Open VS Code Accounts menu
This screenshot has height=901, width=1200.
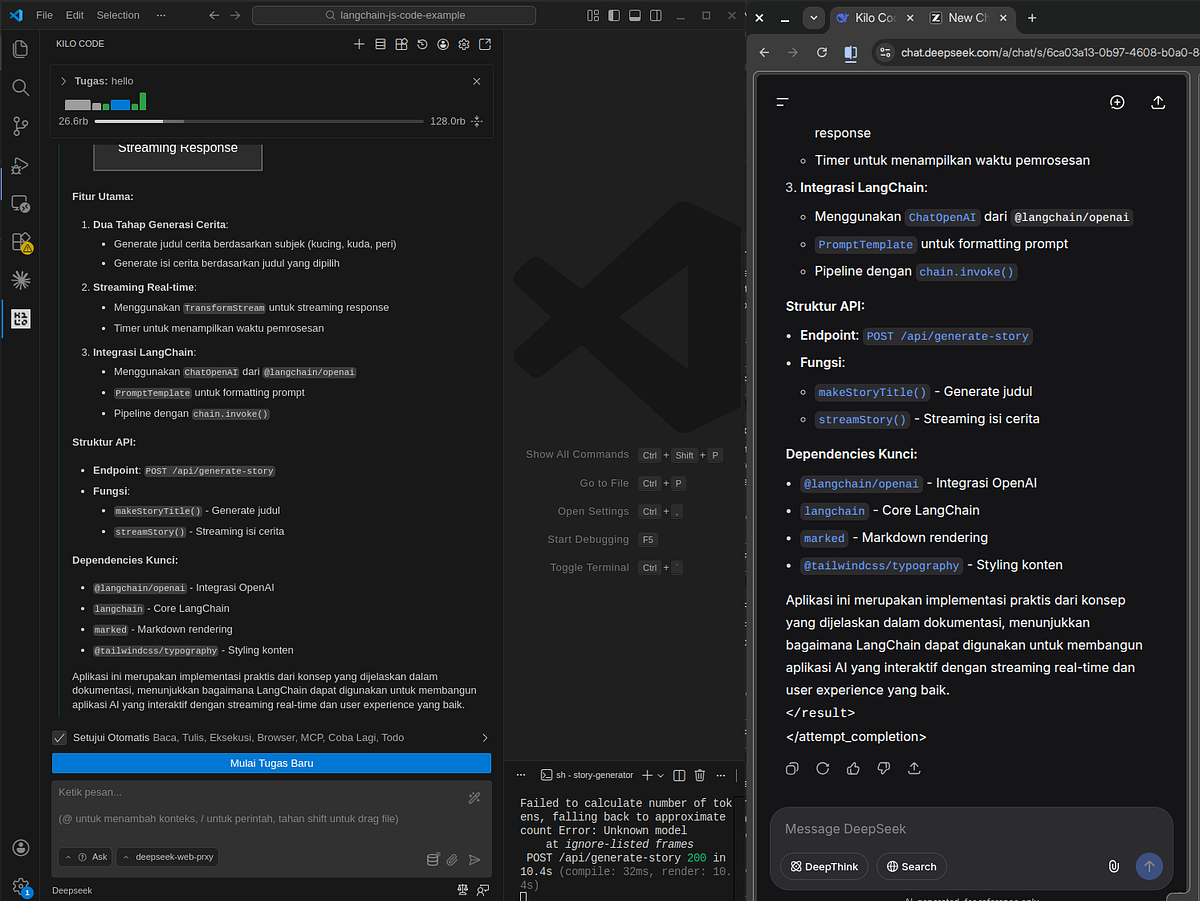20,847
